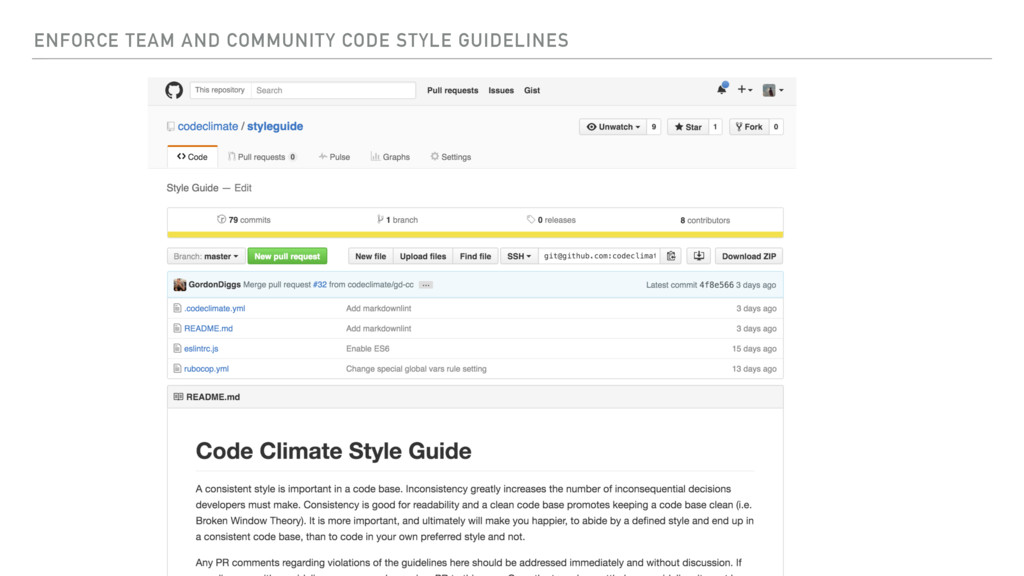Click the '15 days ago' timestamp

[x=754, y=349]
